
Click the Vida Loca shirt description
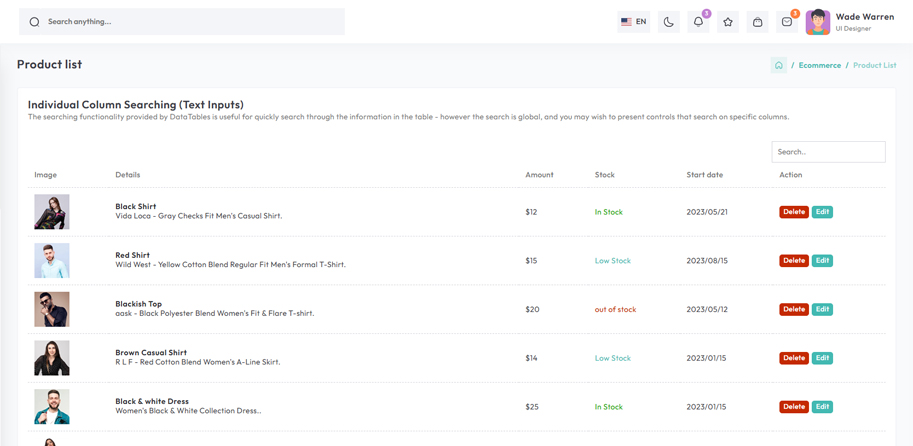(199, 216)
